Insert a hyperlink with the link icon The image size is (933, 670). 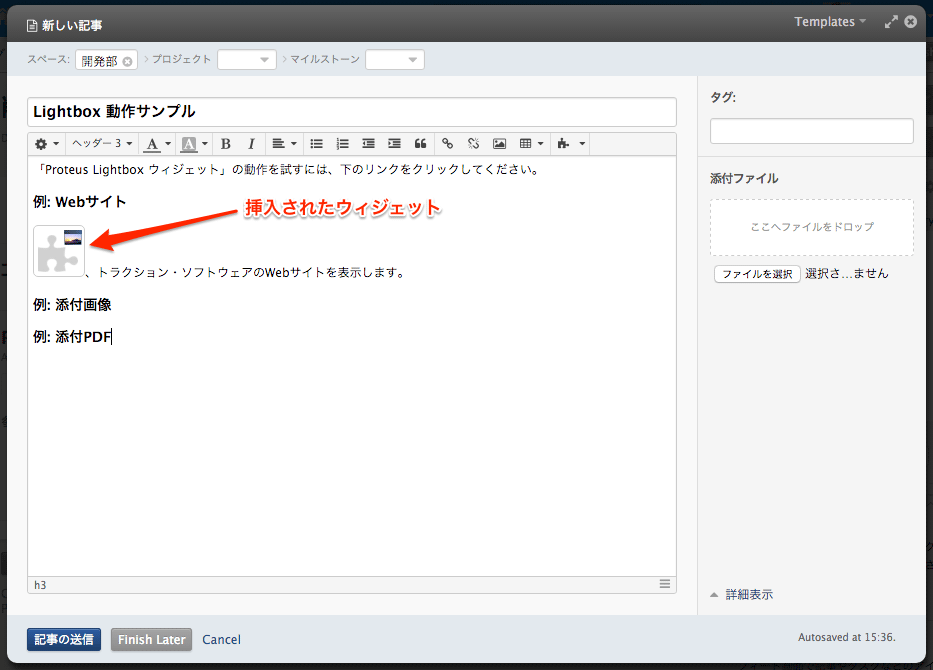447,144
